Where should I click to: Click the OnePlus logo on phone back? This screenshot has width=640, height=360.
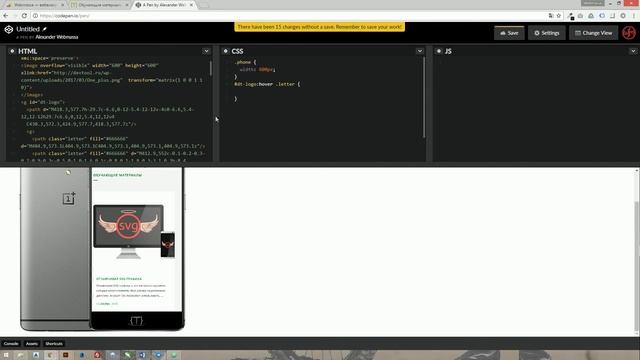pyautogui.click(x=69, y=198)
